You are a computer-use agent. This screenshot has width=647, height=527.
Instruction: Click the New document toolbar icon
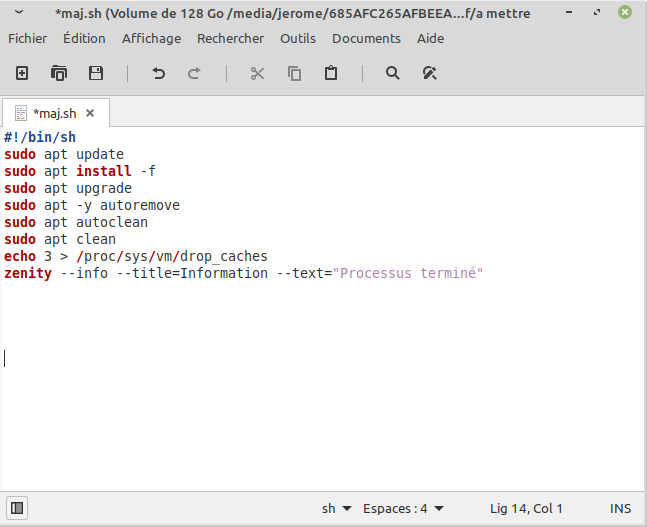coord(22,73)
